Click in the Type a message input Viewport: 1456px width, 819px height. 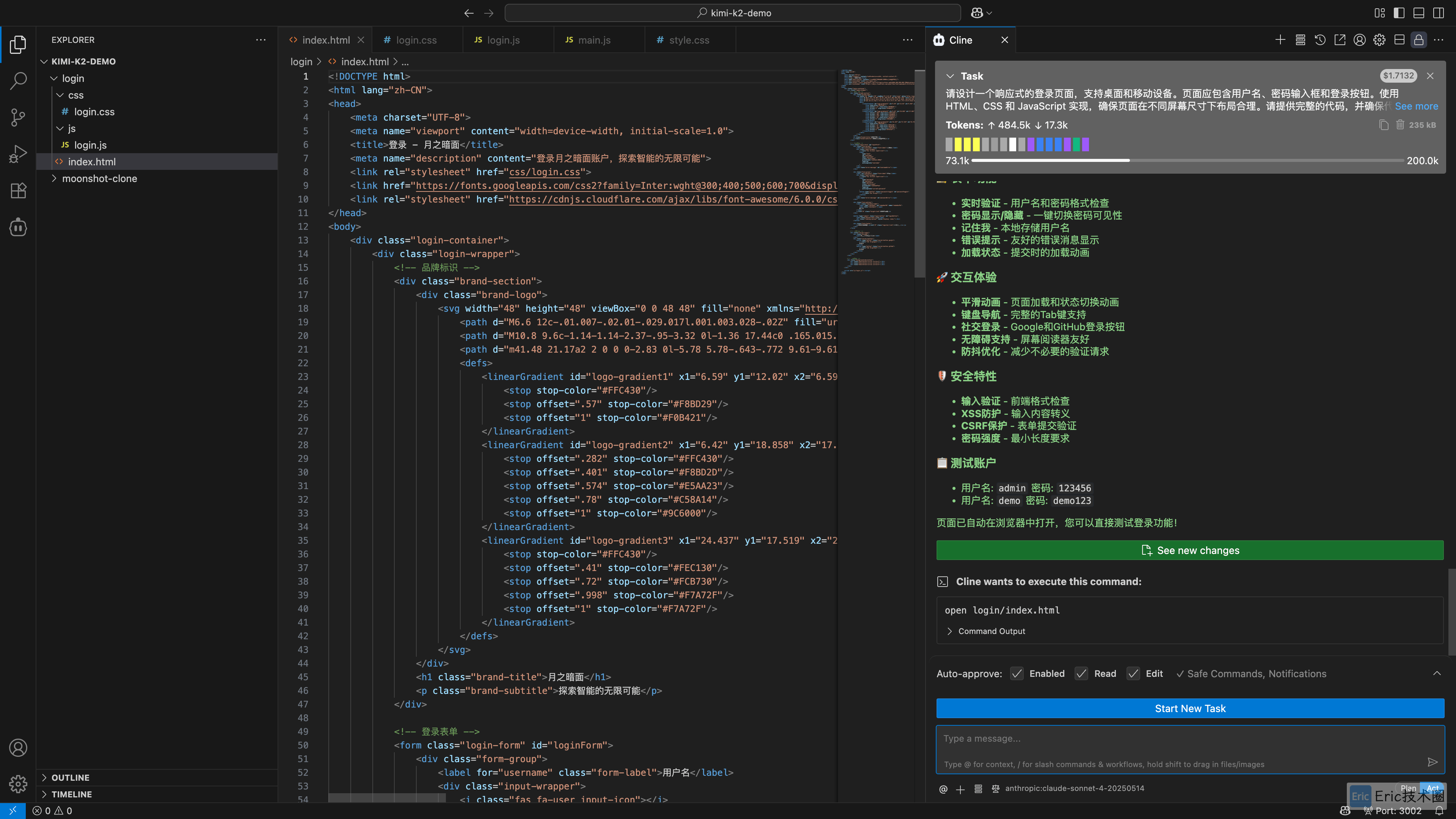pos(1190,750)
